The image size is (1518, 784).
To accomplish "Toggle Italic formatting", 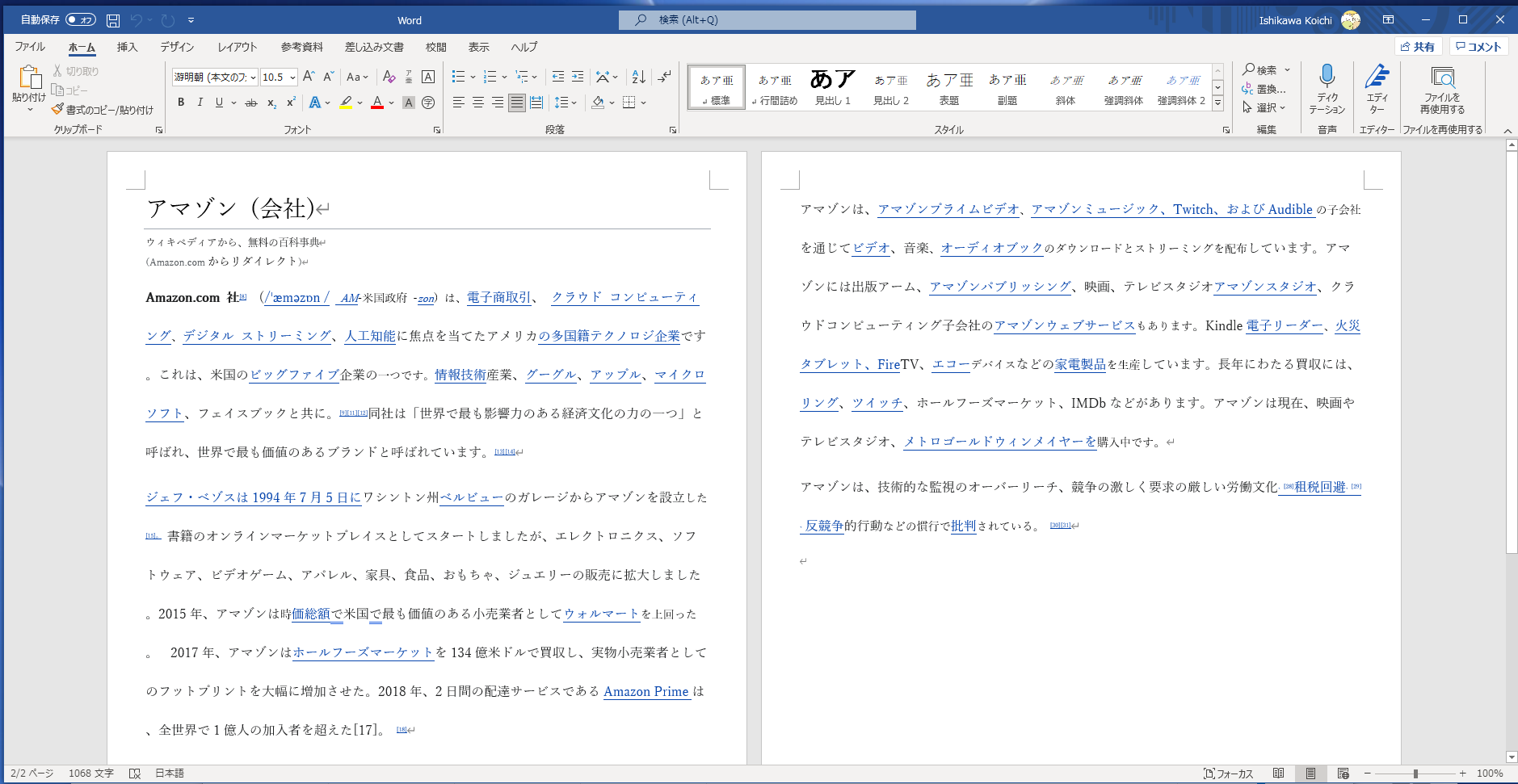I will tap(200, 103).
